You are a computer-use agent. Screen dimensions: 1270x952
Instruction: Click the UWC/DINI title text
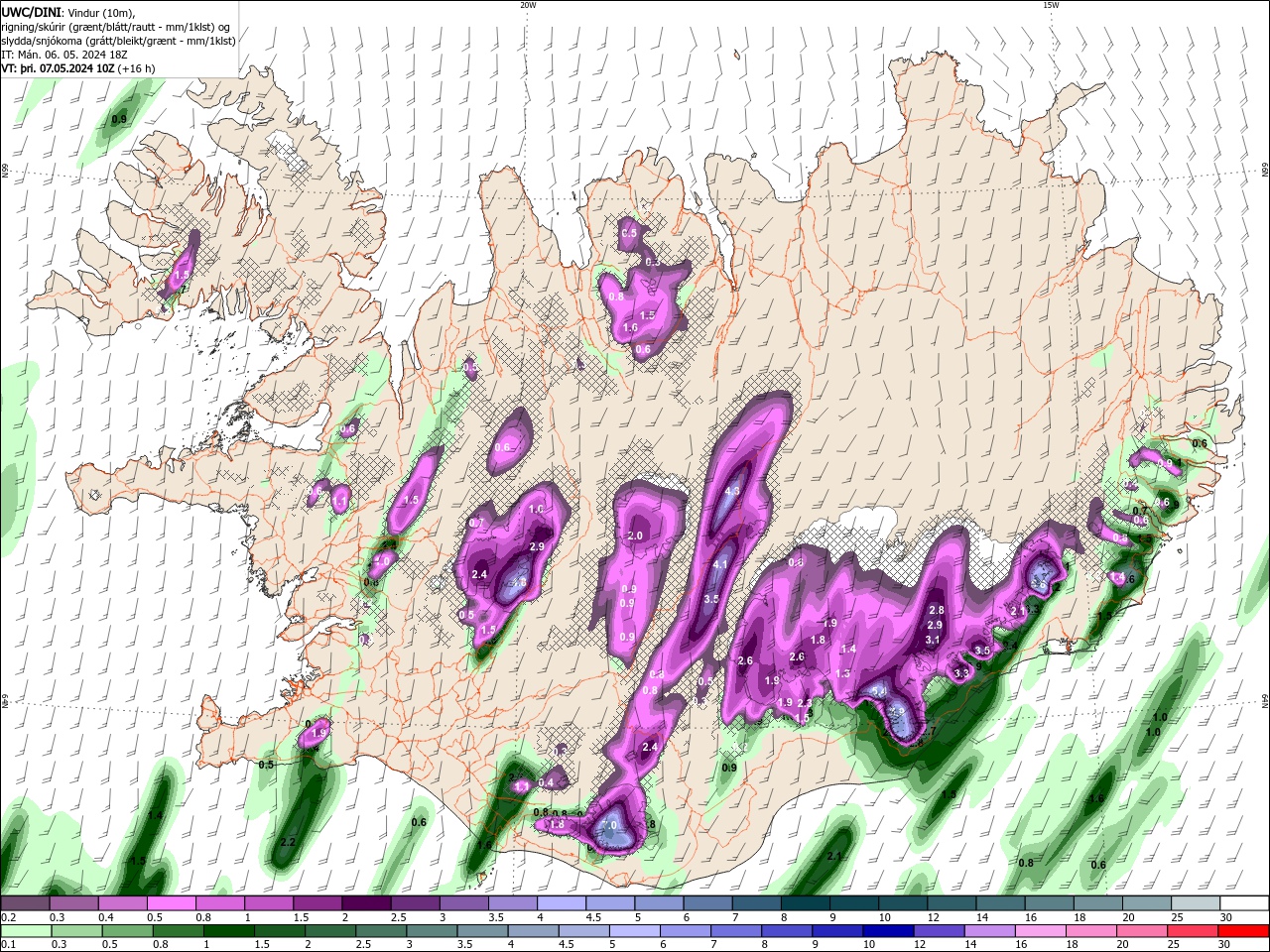tap(31, 11)
